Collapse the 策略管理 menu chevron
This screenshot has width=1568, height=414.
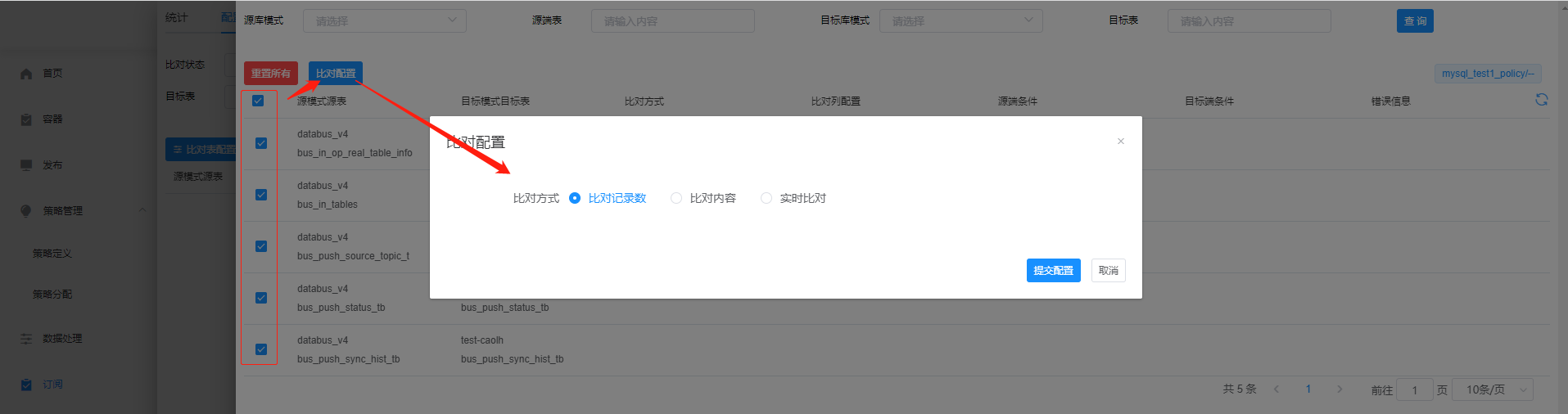coord(142,211)
